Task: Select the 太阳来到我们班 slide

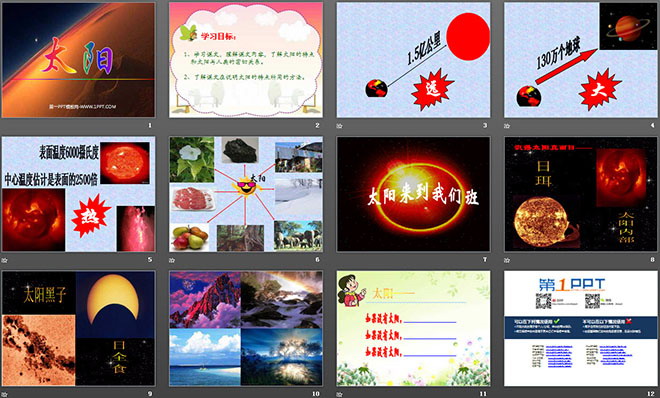Action: pos(413,194)
